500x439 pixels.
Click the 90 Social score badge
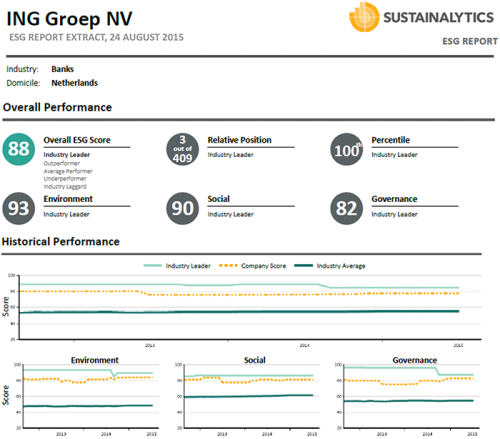pos(183,208)
